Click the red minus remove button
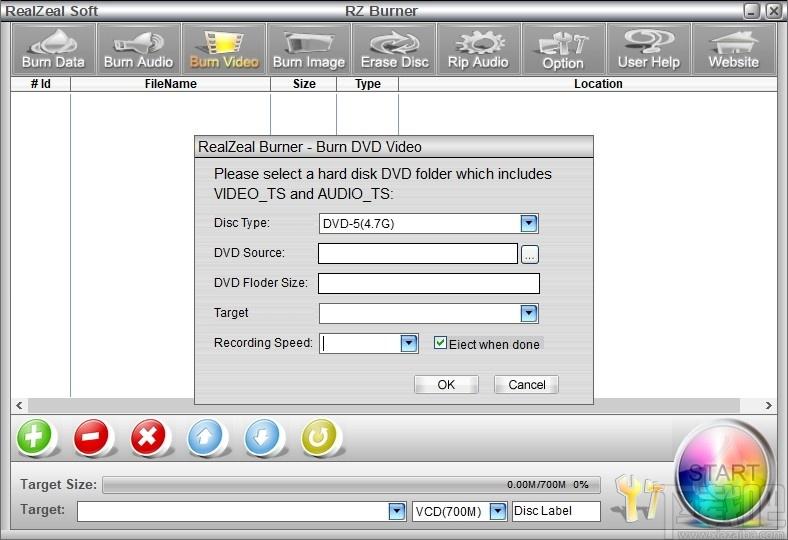 tap(91, 437)
